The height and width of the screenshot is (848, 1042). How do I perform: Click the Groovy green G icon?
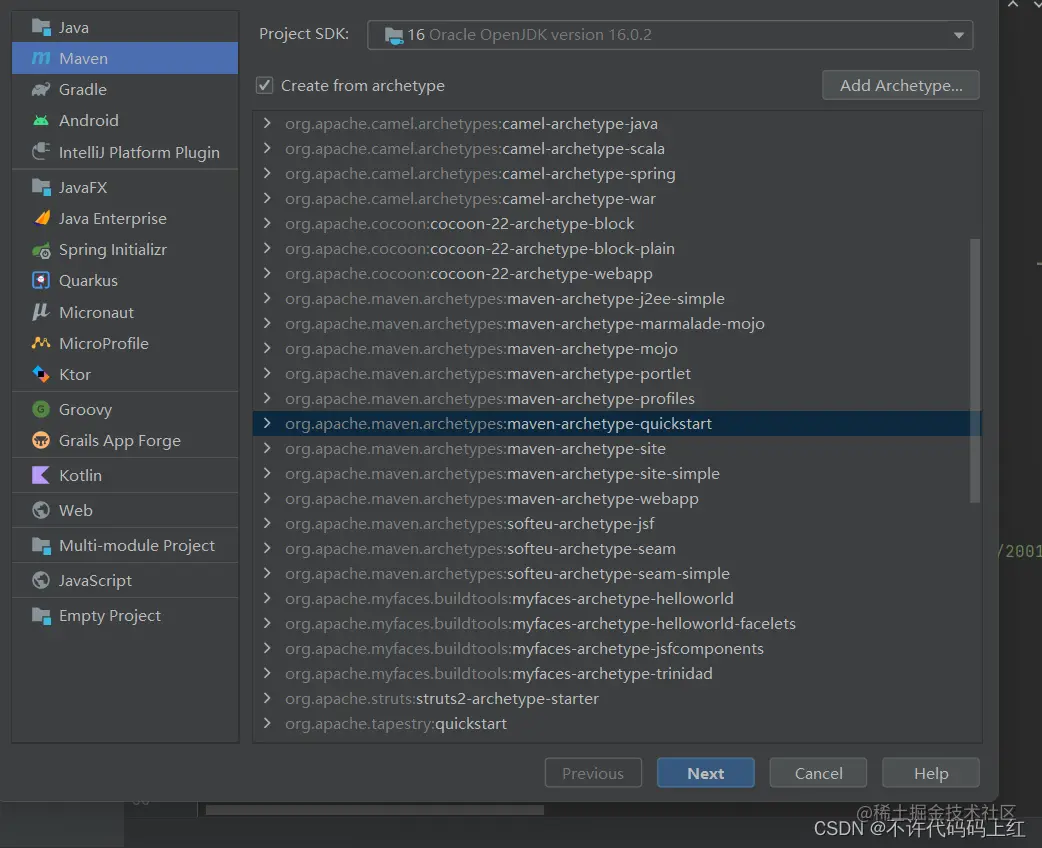(x=41, y=409)
